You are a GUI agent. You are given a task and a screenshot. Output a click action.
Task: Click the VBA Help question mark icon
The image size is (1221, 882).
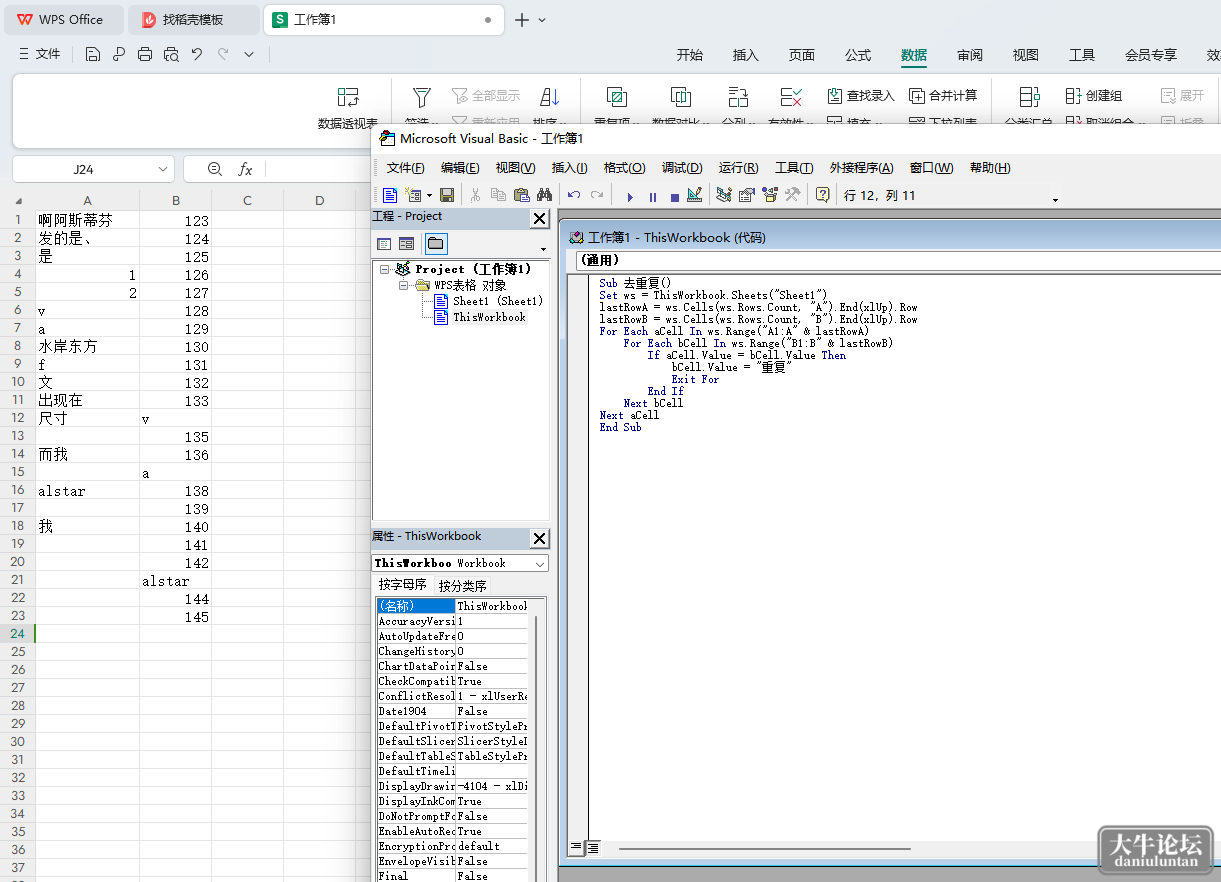(x=822, y=195)
